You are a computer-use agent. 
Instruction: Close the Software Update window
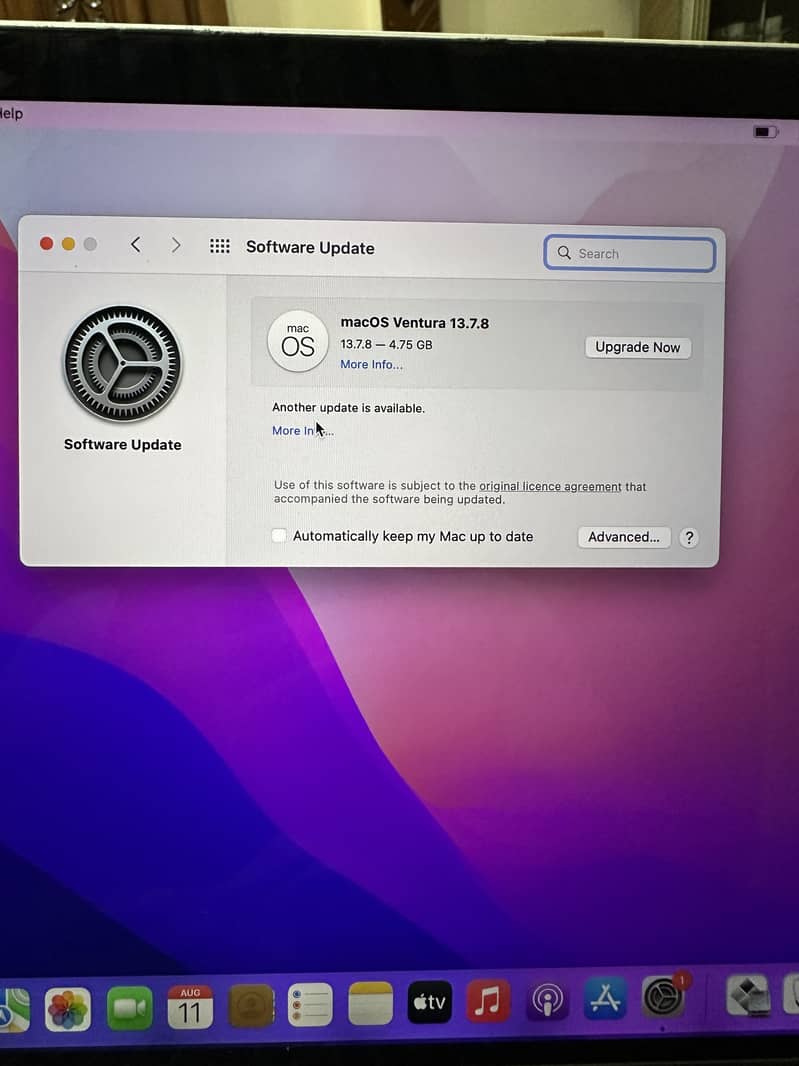[x=46, y=243]
